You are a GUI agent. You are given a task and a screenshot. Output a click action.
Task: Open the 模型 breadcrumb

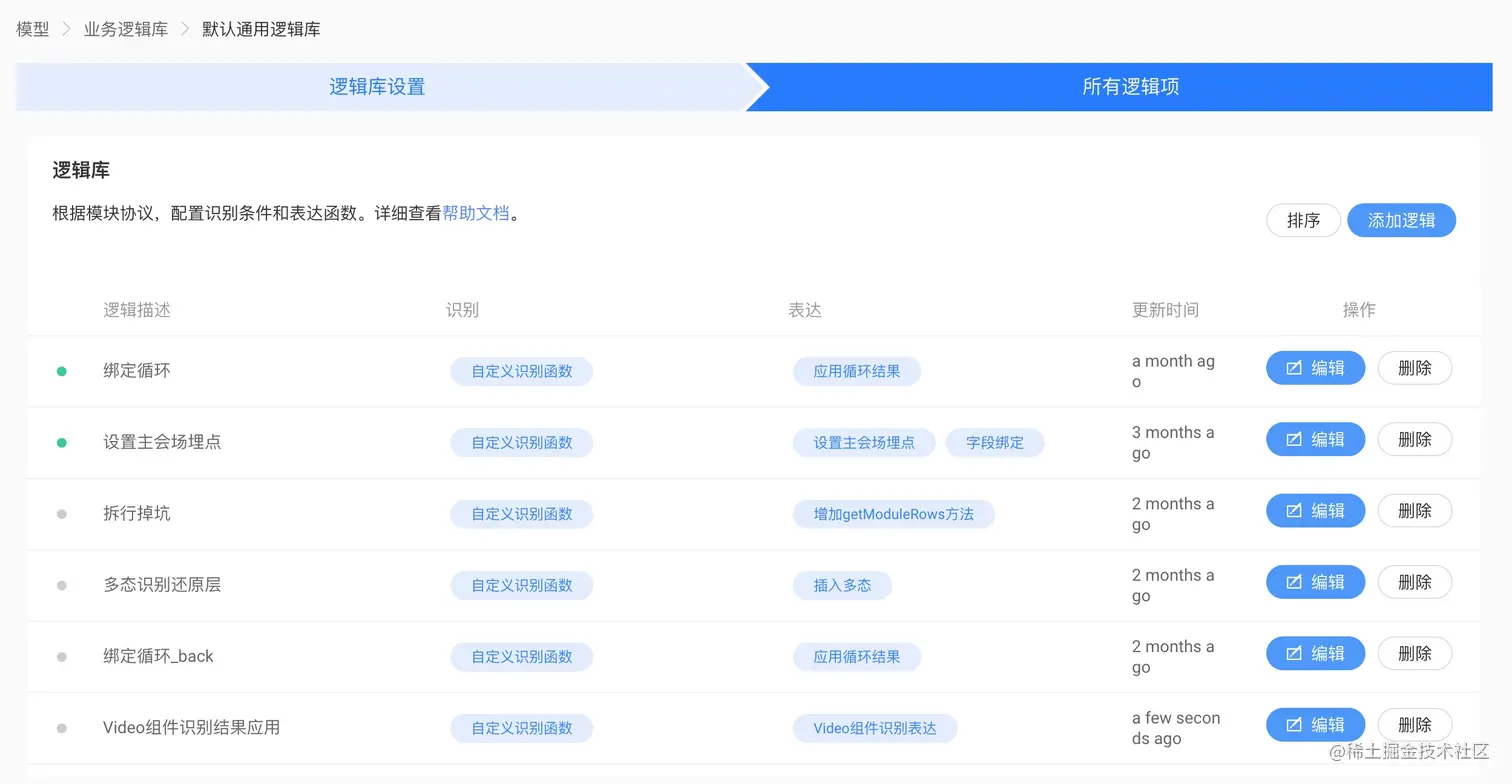click(33, 29)
